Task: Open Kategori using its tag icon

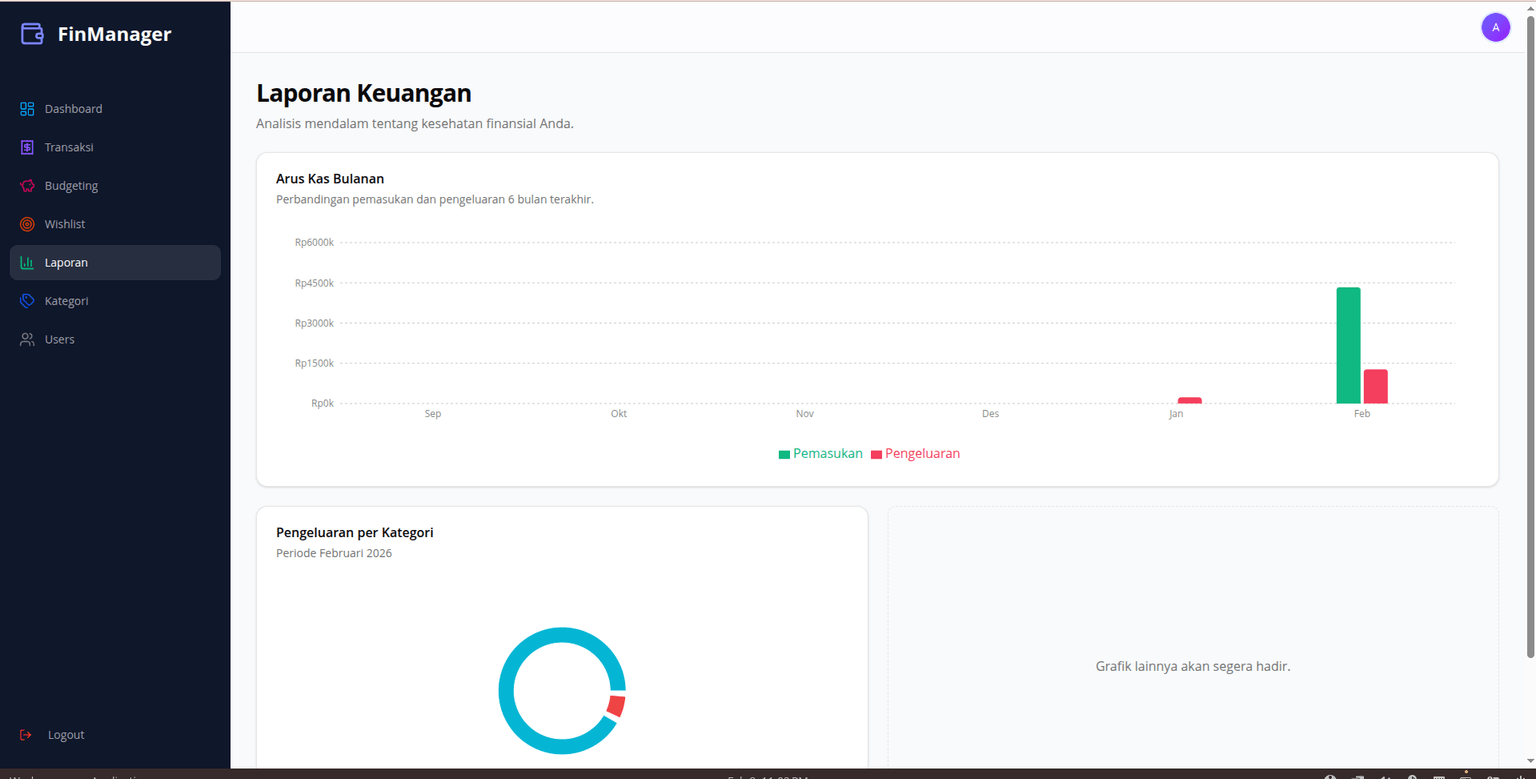Action: point(27,300)
